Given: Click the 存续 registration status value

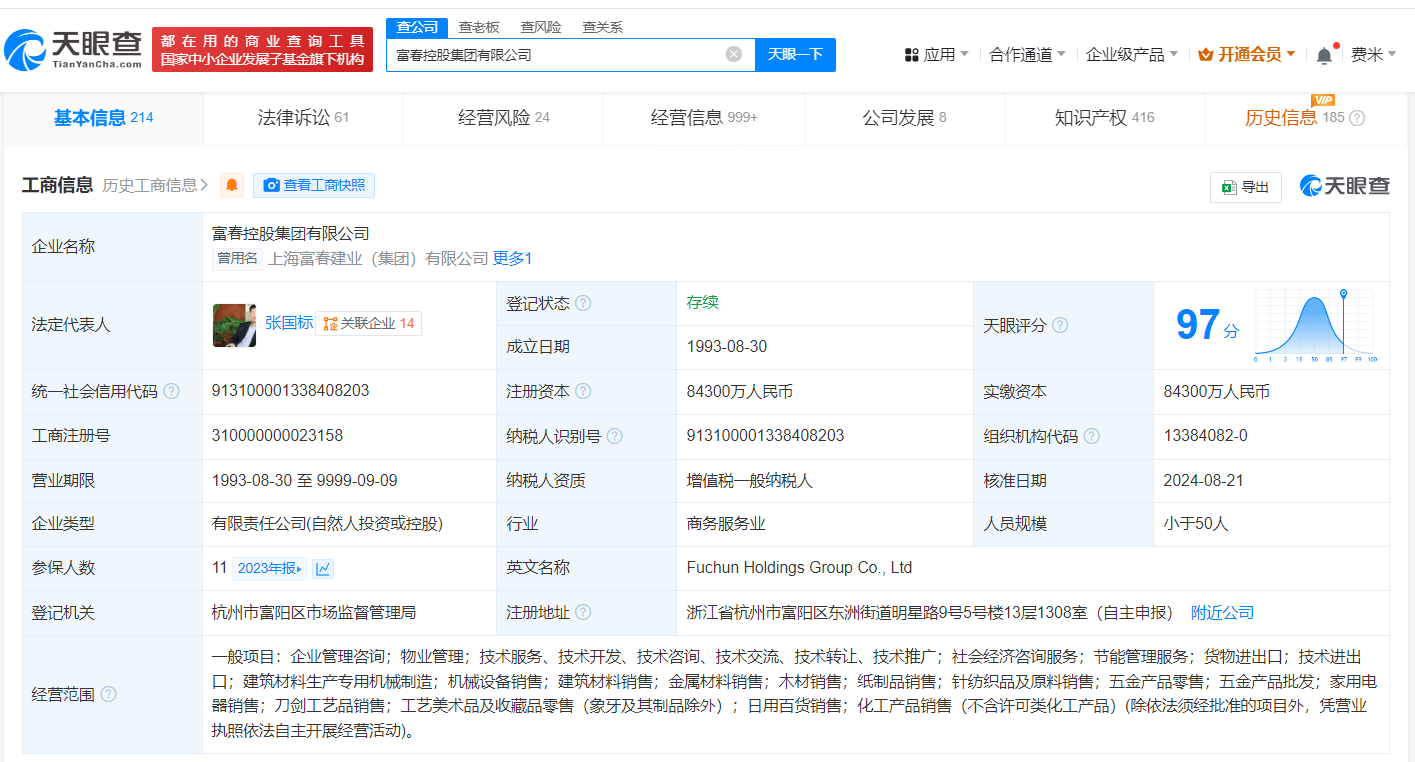Looking at the screenshot, I should (702, 302).
